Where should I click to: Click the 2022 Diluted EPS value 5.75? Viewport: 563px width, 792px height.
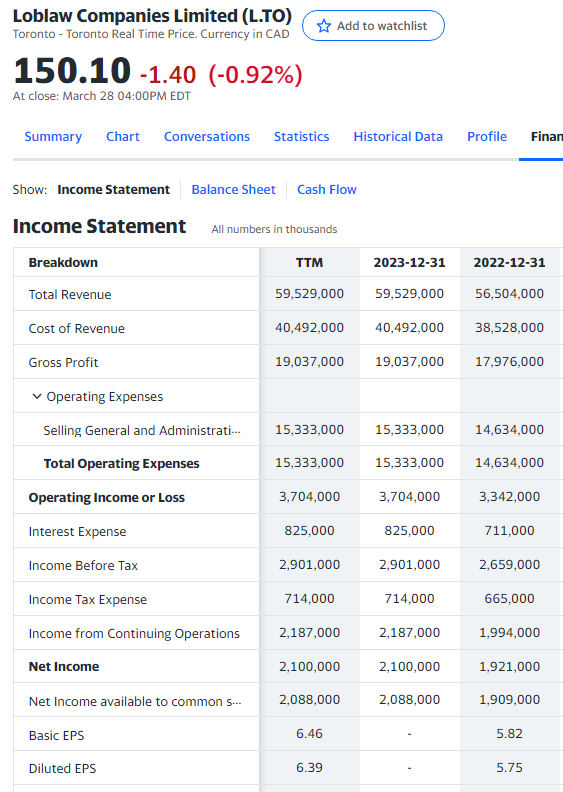click(x=509, y=767)
